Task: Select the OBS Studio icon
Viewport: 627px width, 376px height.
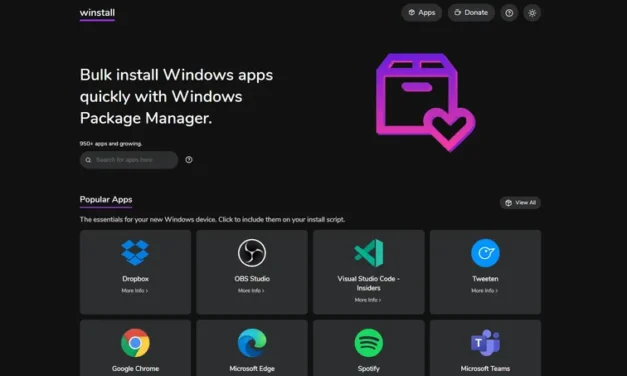Action: (x=252, y=253)
